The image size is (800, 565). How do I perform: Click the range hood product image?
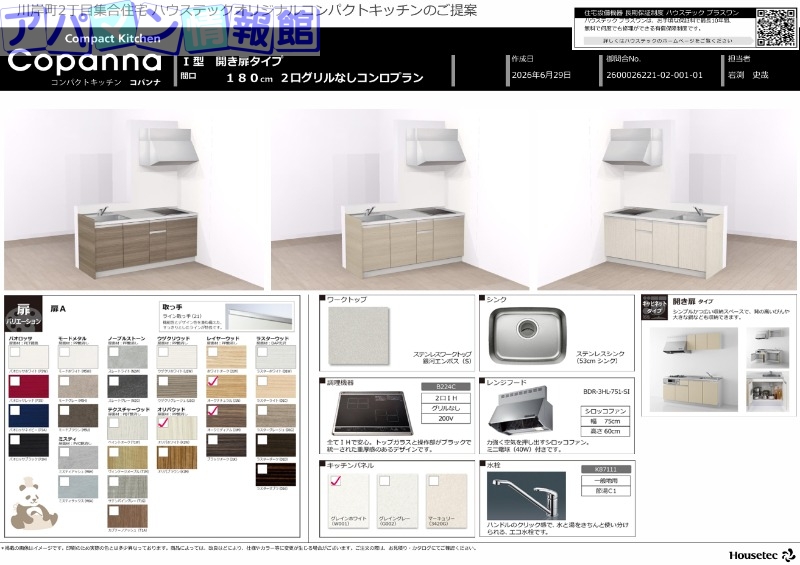[520, 410]
